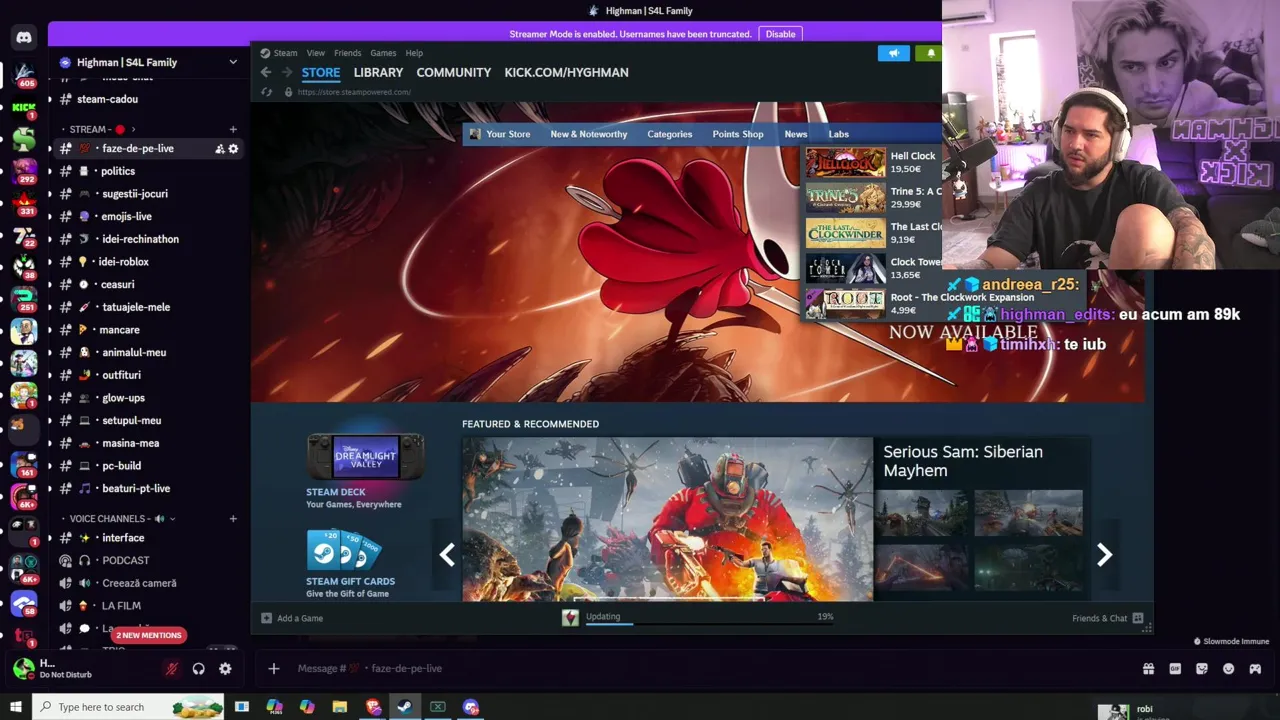
Task: Open sugestii-jocuri channel
Action: (x=149, y=194)
